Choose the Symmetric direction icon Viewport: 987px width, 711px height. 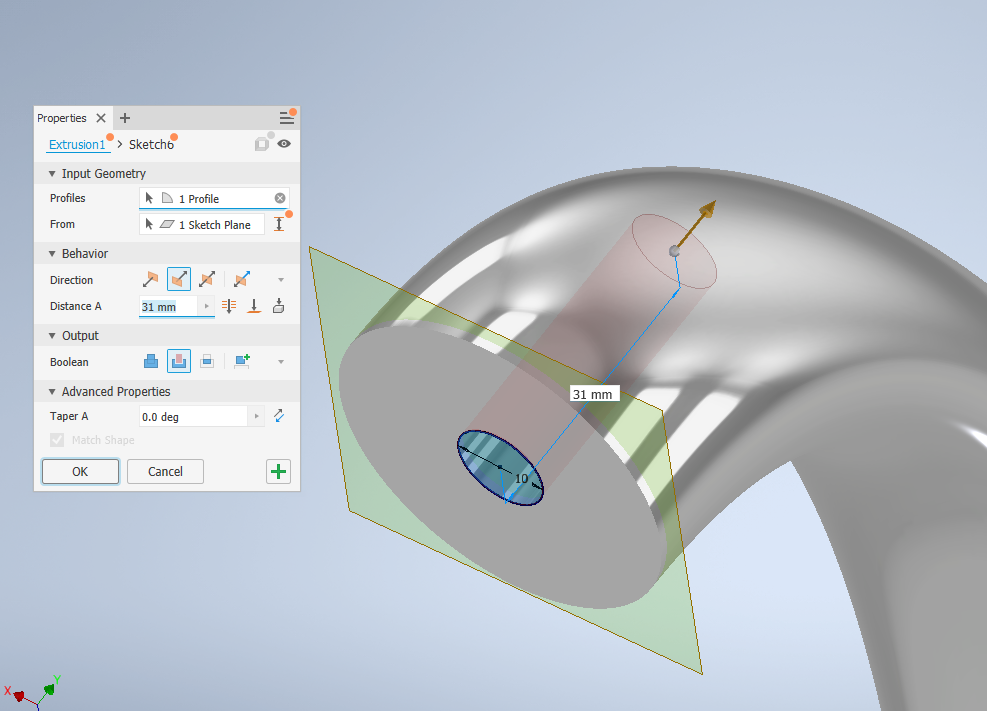click(207, 280)
